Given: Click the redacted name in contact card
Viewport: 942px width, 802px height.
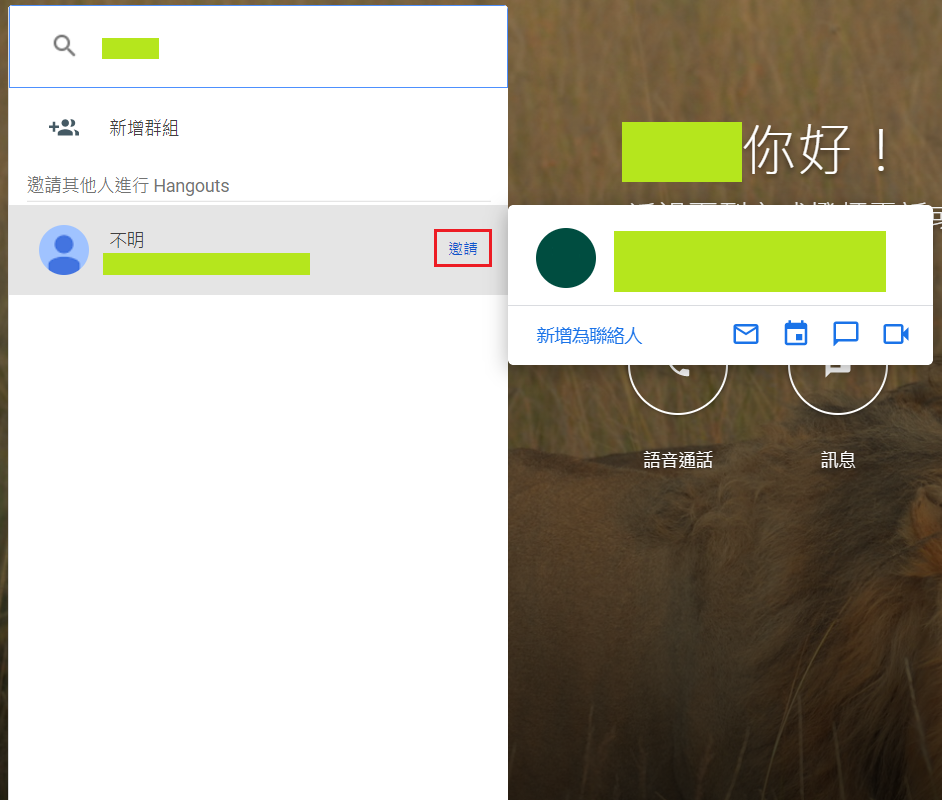Looking at the screenshot, I should tap(750, 261).
